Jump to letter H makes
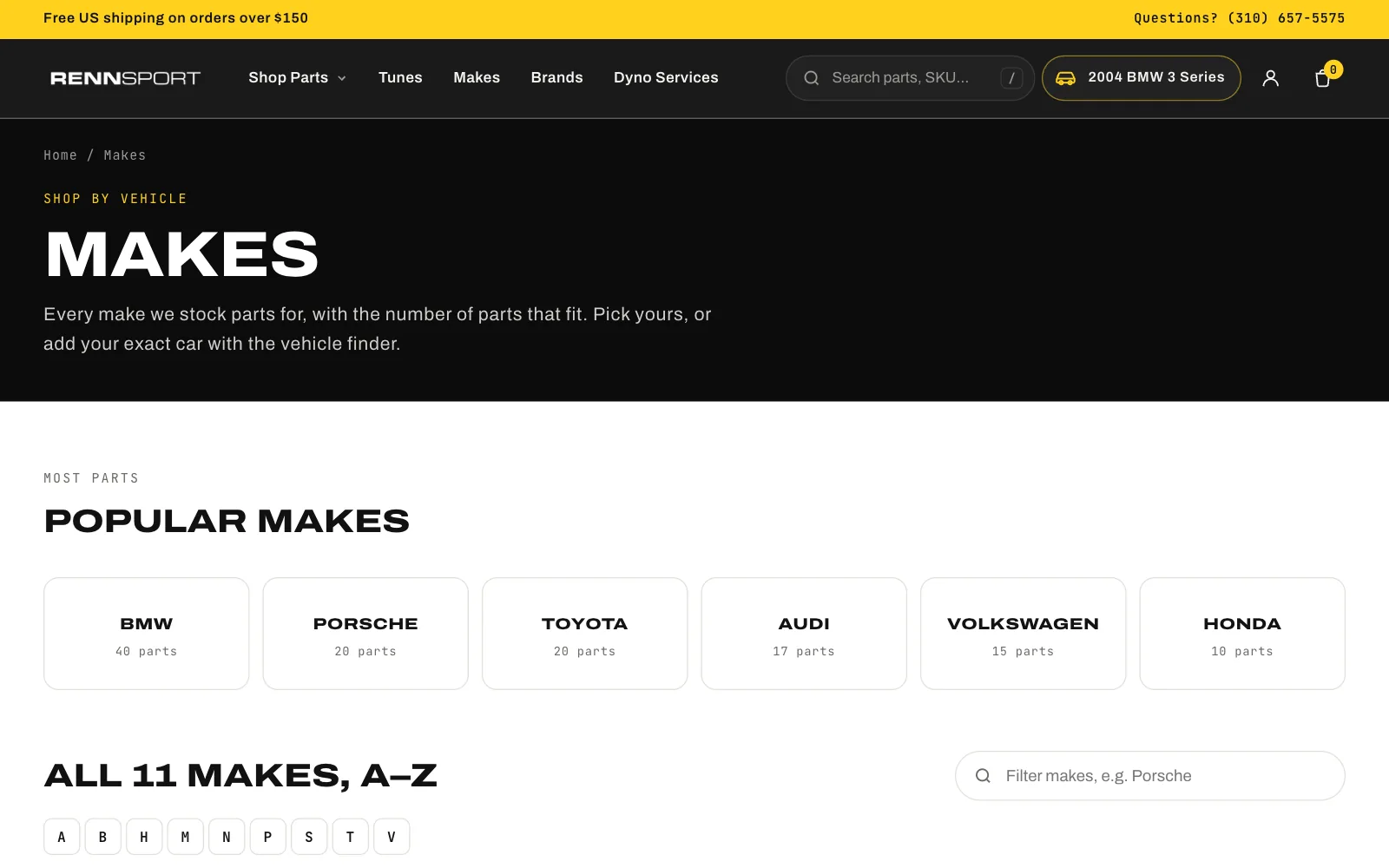Viewport: 1389px width, 868px height. click(x=144, y=837)
